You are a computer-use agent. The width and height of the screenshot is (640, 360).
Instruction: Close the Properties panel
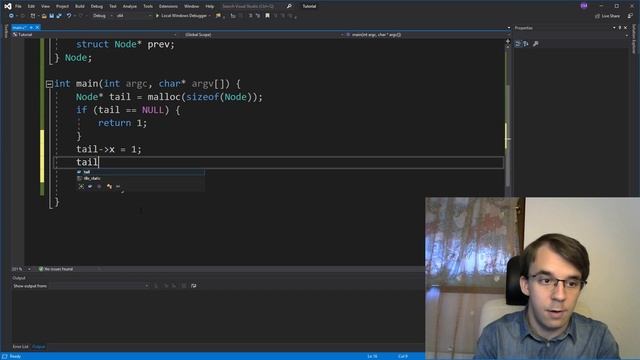point(625,28)
